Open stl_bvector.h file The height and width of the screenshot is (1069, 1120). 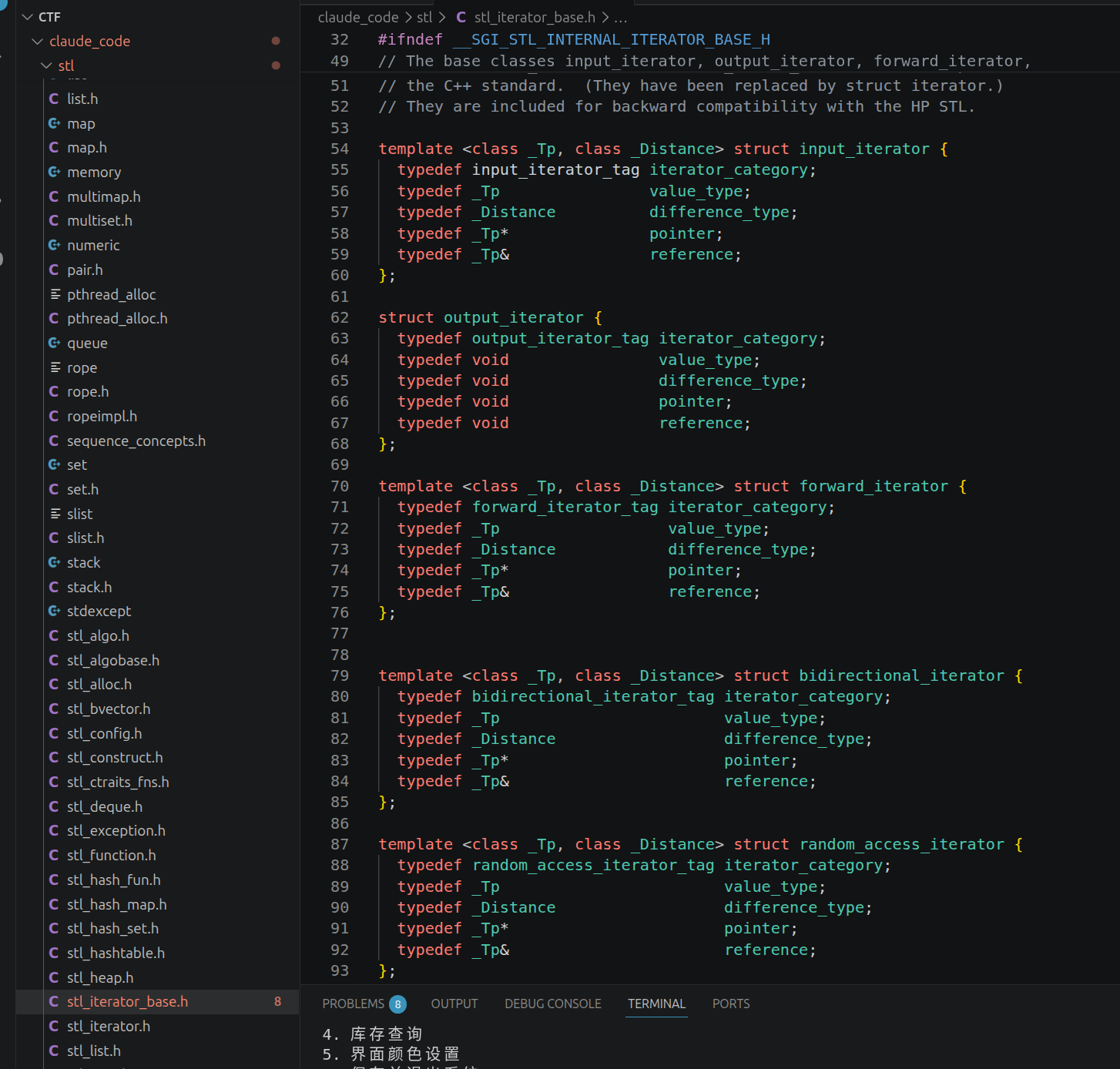pos(109,709)
